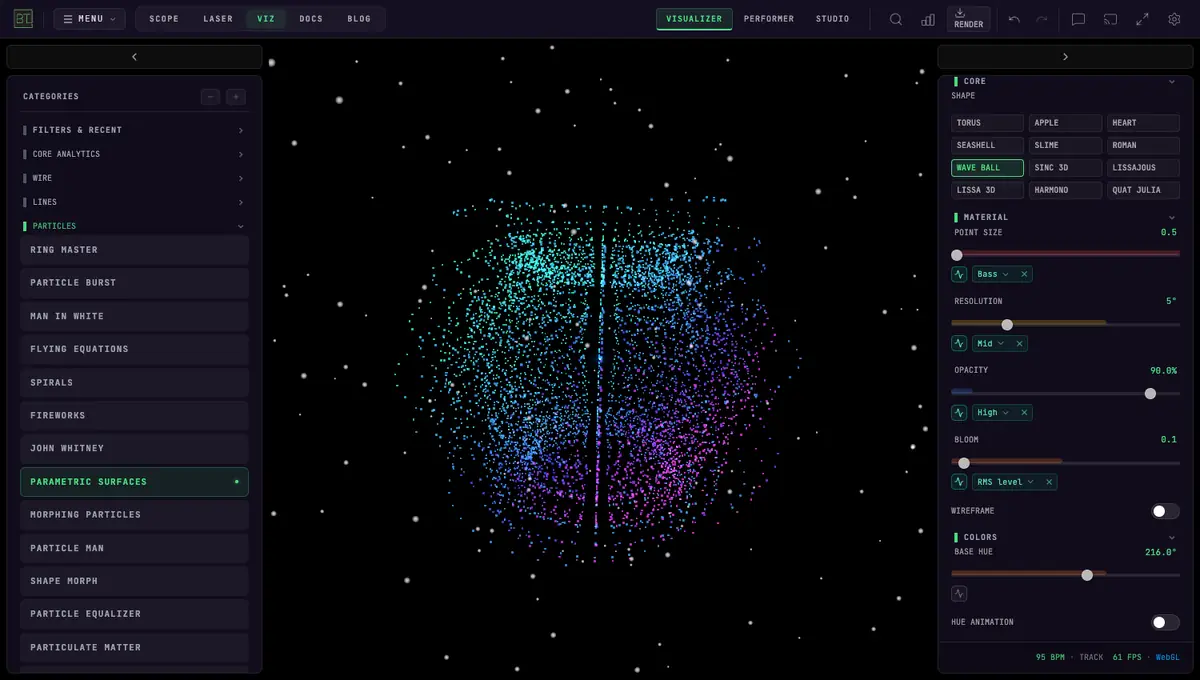Collapse the Particles category

(x=134, y=226)
